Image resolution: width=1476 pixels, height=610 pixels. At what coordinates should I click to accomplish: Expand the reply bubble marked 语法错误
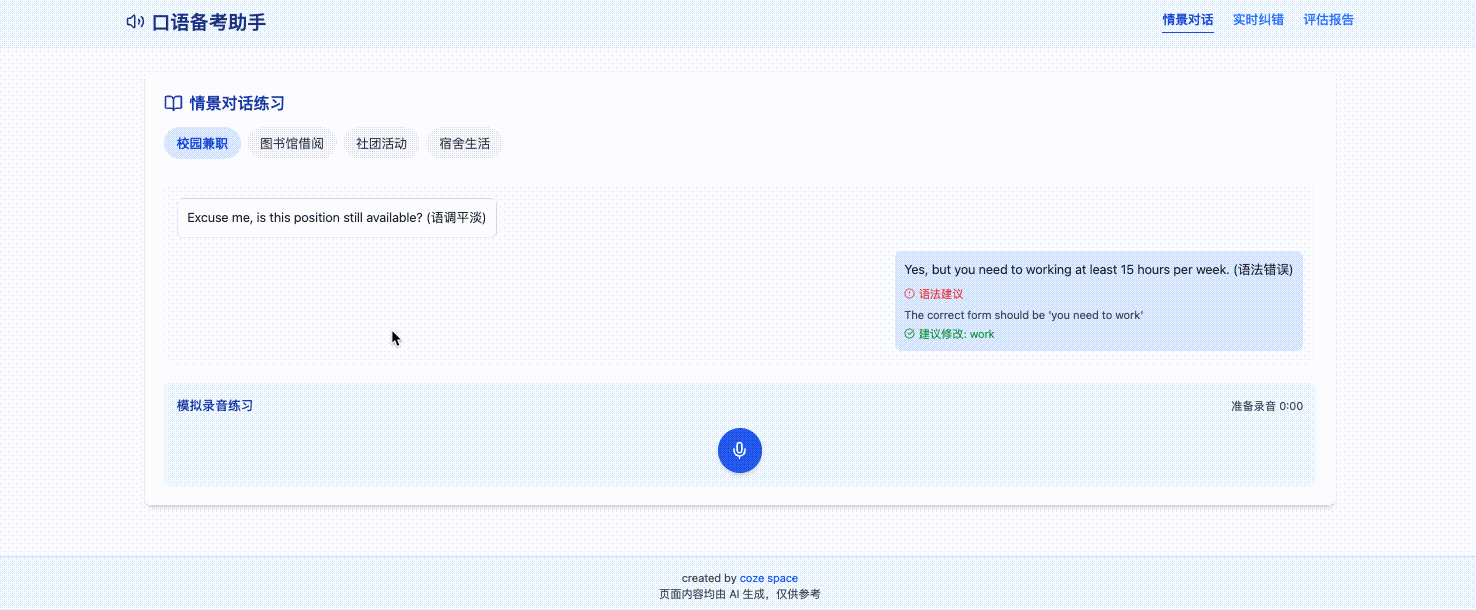[x=1097, y=269]
